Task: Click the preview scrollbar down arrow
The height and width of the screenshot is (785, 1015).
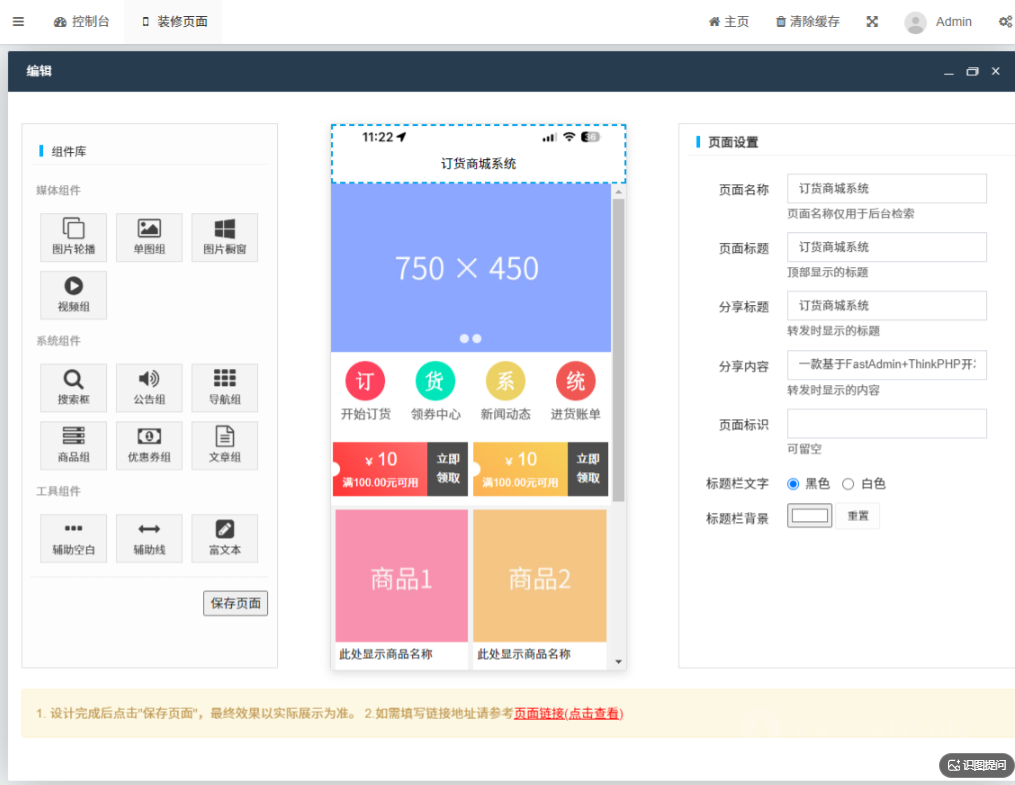Action: [x=618, y=661]
